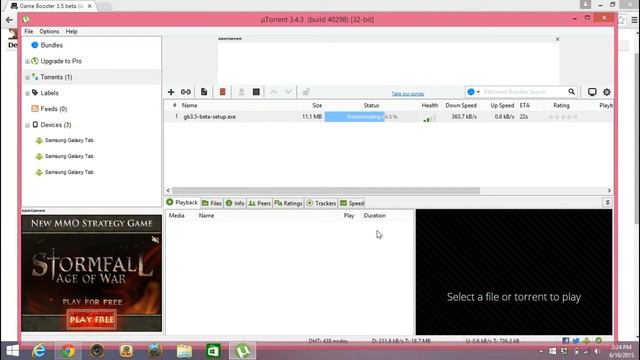This screenshot has height=360, width=640.
Task: Open the Windows Start button
Action: [x=12, y=351]
